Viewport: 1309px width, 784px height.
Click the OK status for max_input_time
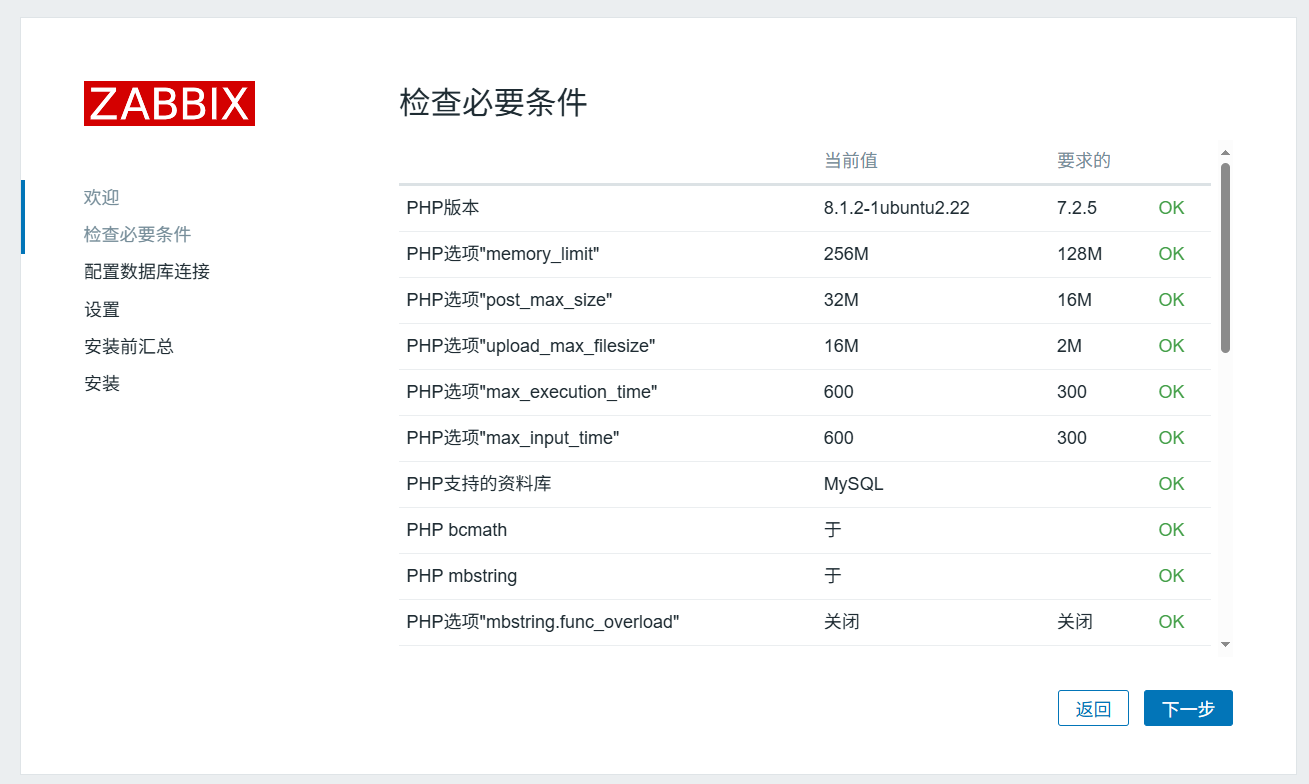tap(1171, 438)
